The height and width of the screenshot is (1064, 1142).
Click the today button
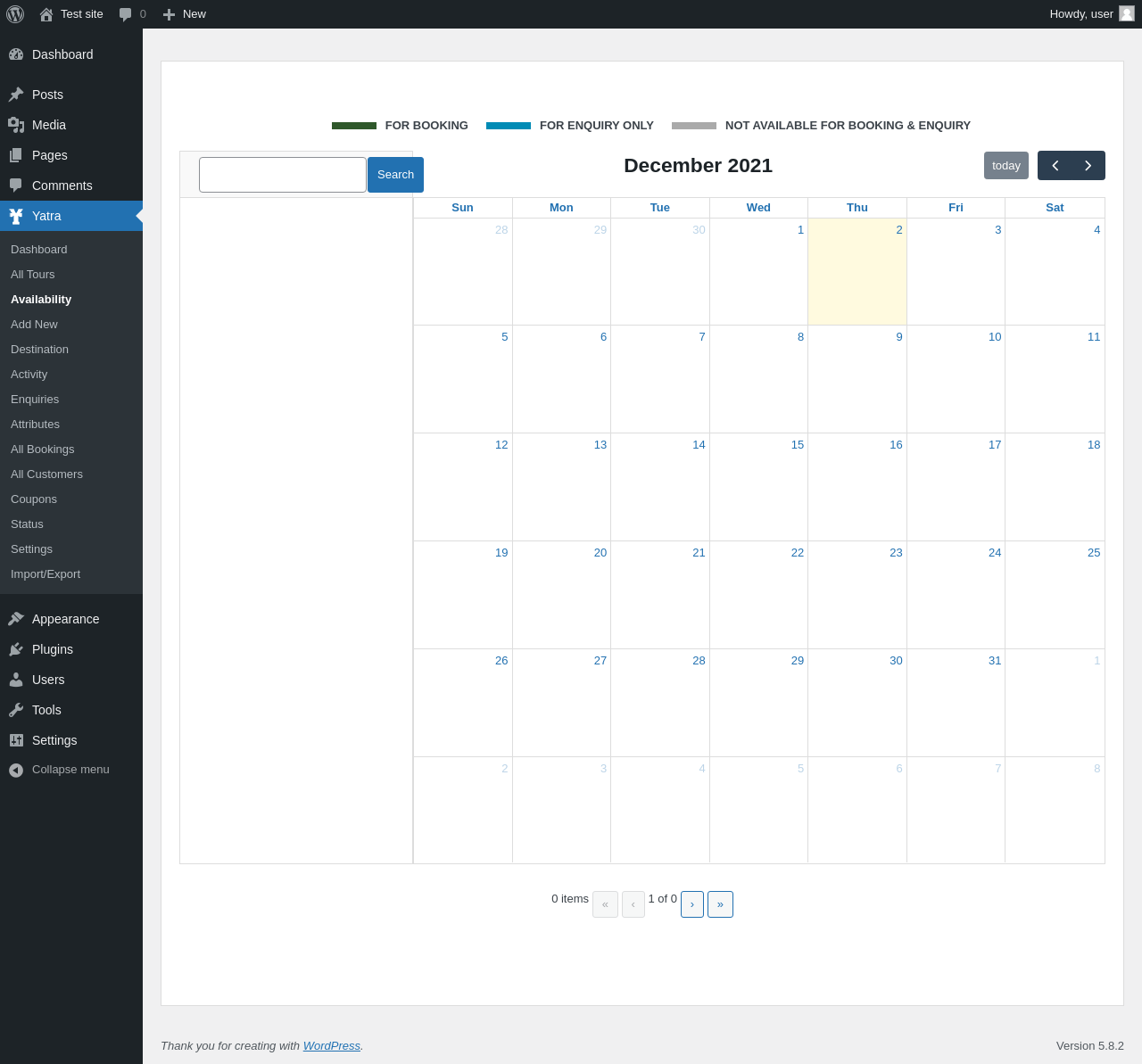1006,166
